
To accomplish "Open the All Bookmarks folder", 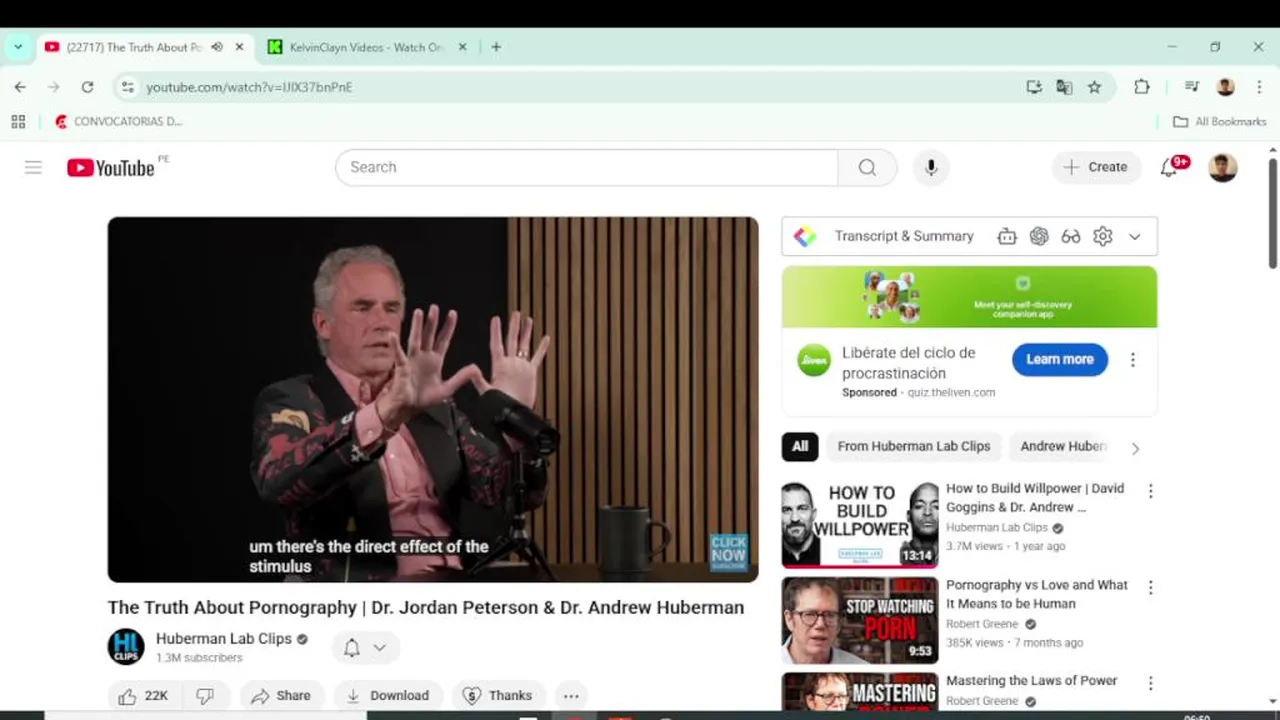I will [1220, 121].
